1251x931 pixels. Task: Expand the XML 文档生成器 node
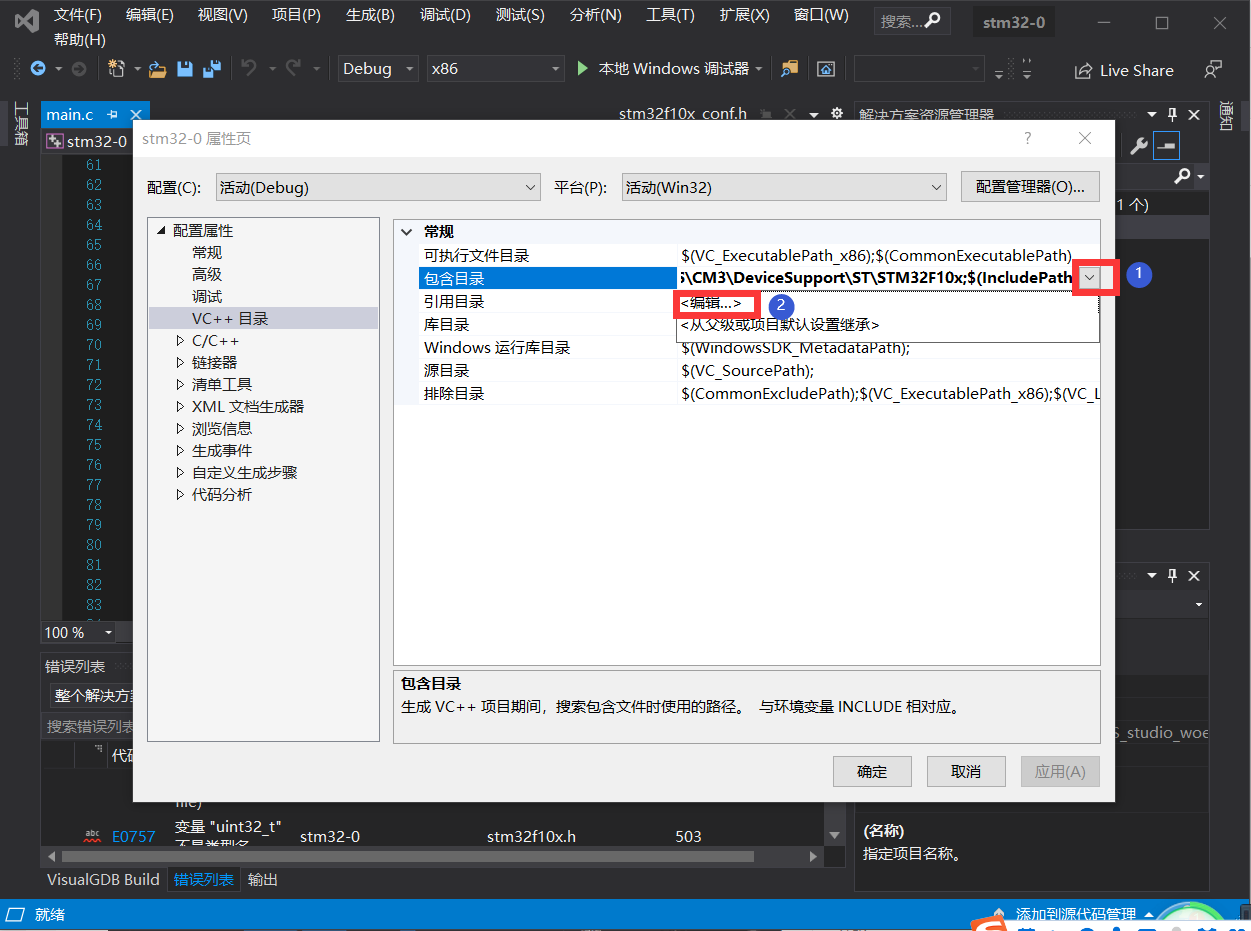click(180, 407)
